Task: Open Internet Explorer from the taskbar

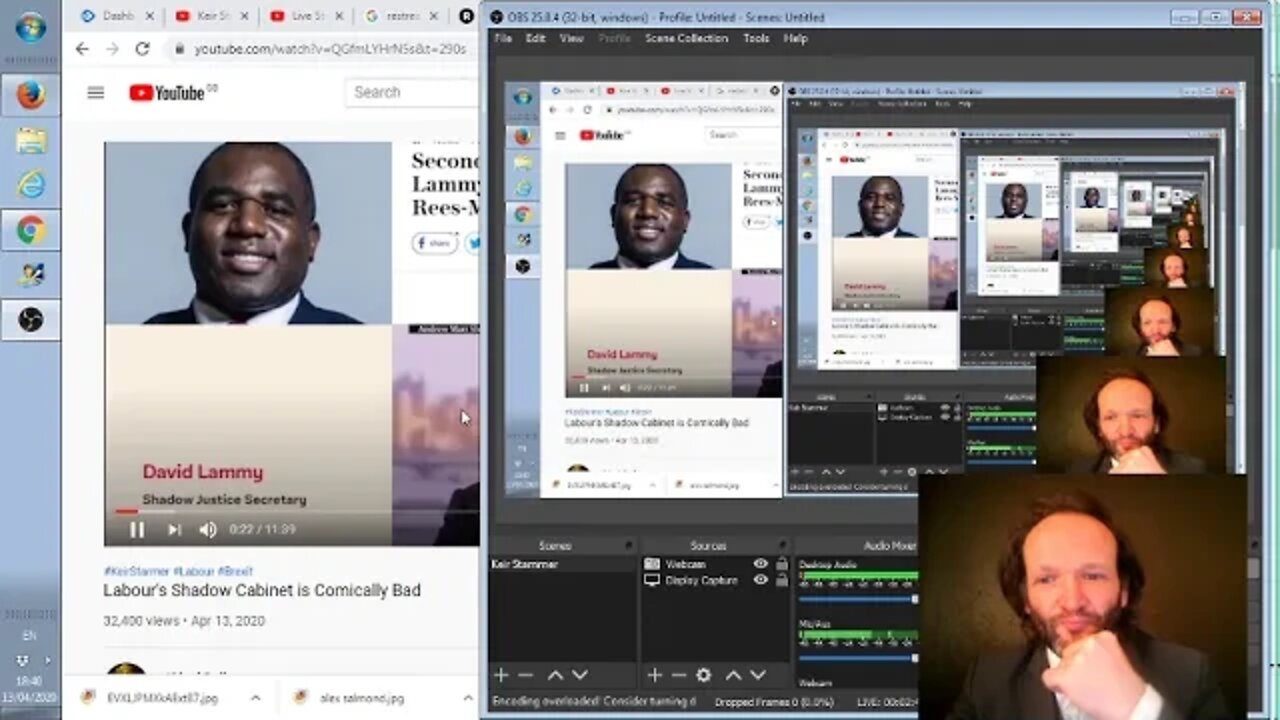Action: (x=30, y=185)
